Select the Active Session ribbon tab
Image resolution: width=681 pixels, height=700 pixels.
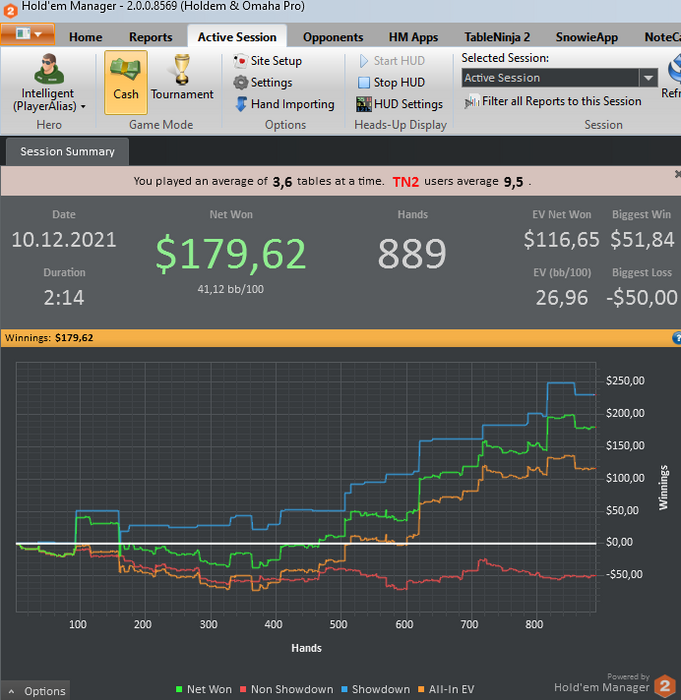237,37
